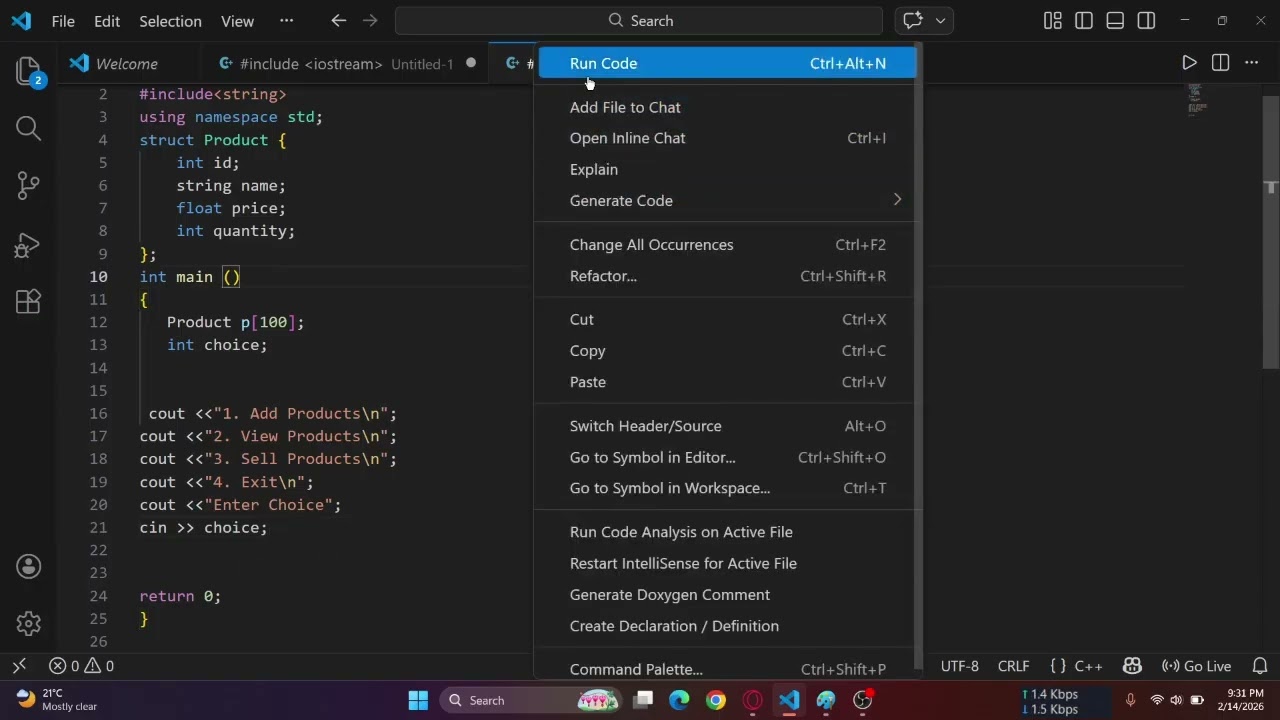Expand the Generate Code submenu
This screenshot has width=1280, height=720.
coord(897,200)
